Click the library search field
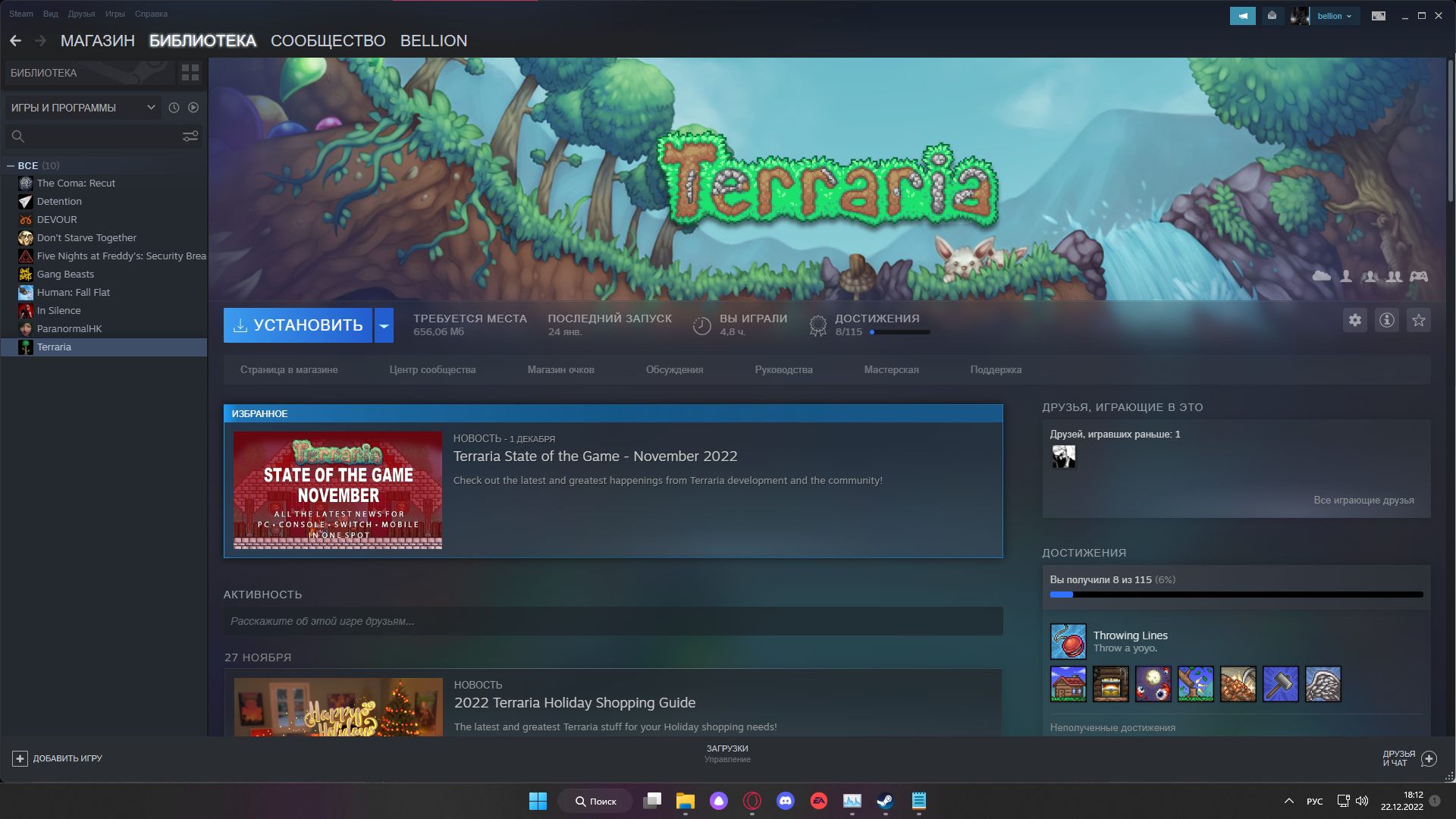Screen dimensions: 1456x819 (104, 136)
